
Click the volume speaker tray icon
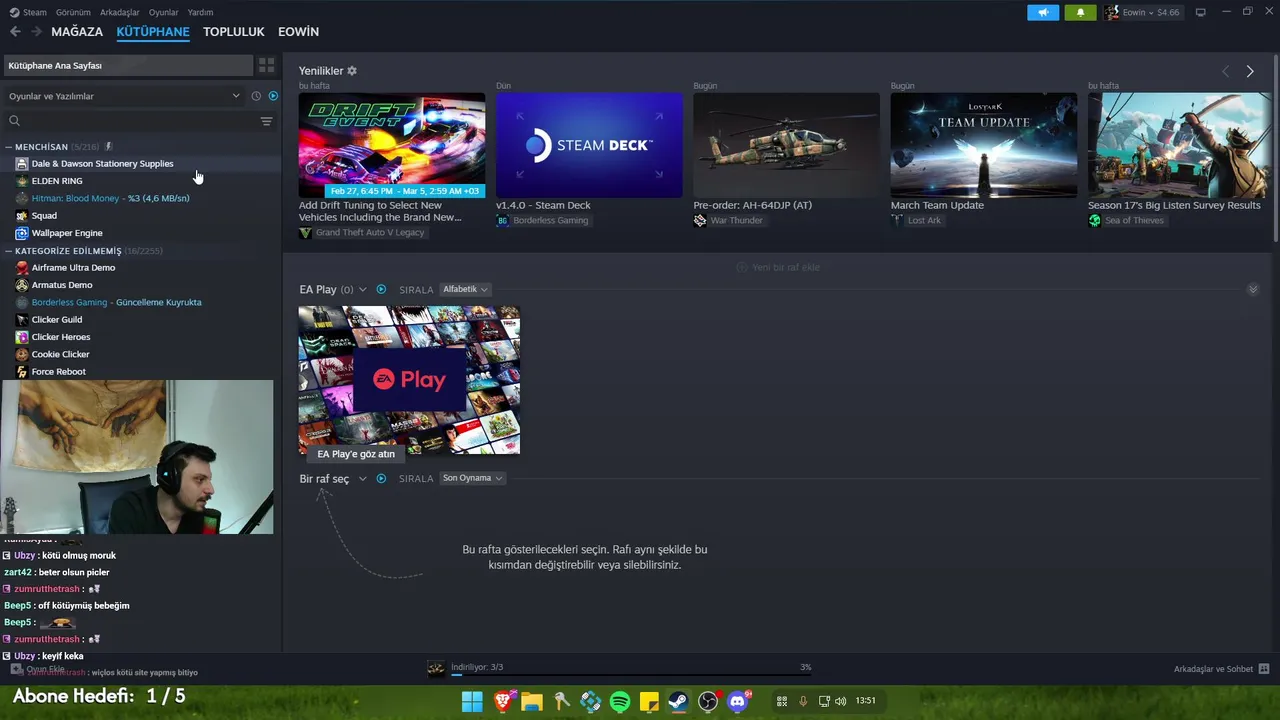[840, 701]
